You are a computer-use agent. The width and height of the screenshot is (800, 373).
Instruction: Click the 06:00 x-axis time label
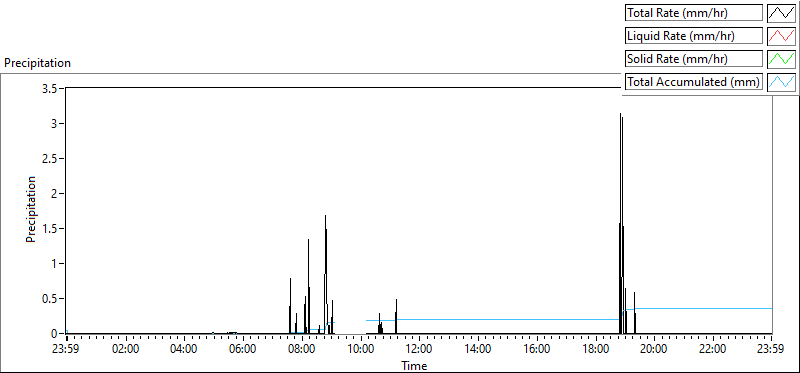pos(243,350)
